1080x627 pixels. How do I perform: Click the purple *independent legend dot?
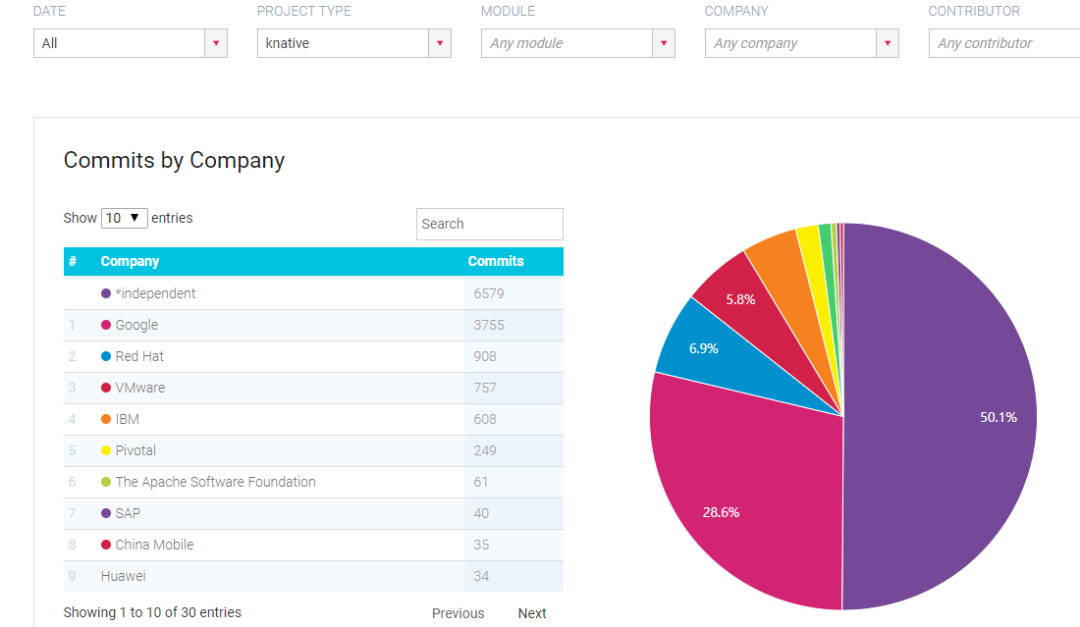(106, 294)
